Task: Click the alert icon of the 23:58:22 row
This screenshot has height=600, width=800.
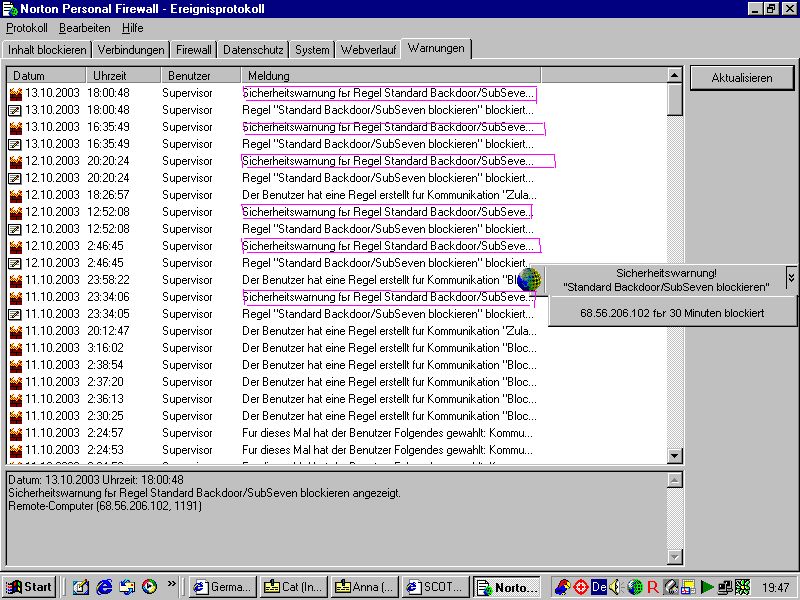Action: 16,280
